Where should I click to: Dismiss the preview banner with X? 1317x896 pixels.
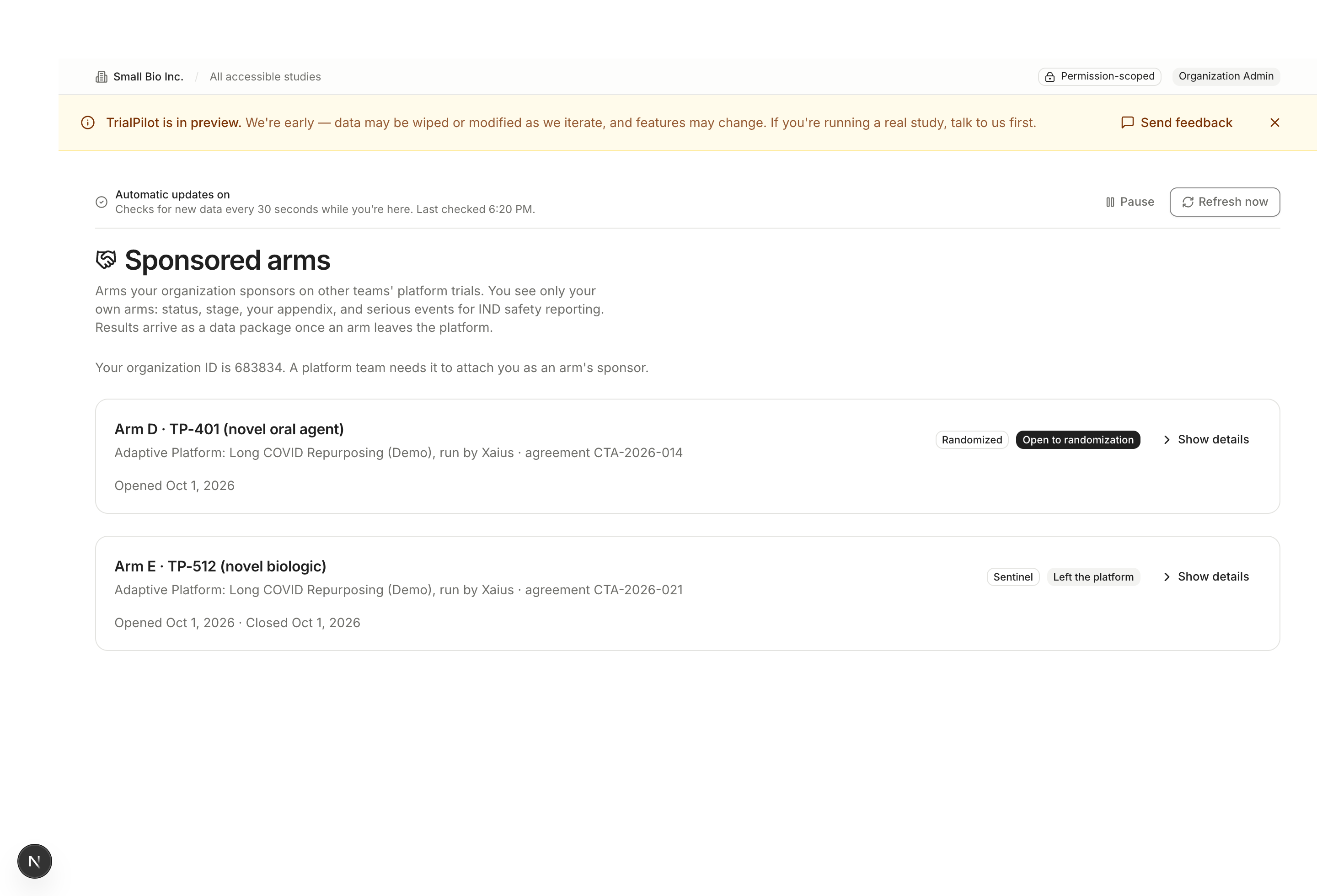tap(1274, 123)
